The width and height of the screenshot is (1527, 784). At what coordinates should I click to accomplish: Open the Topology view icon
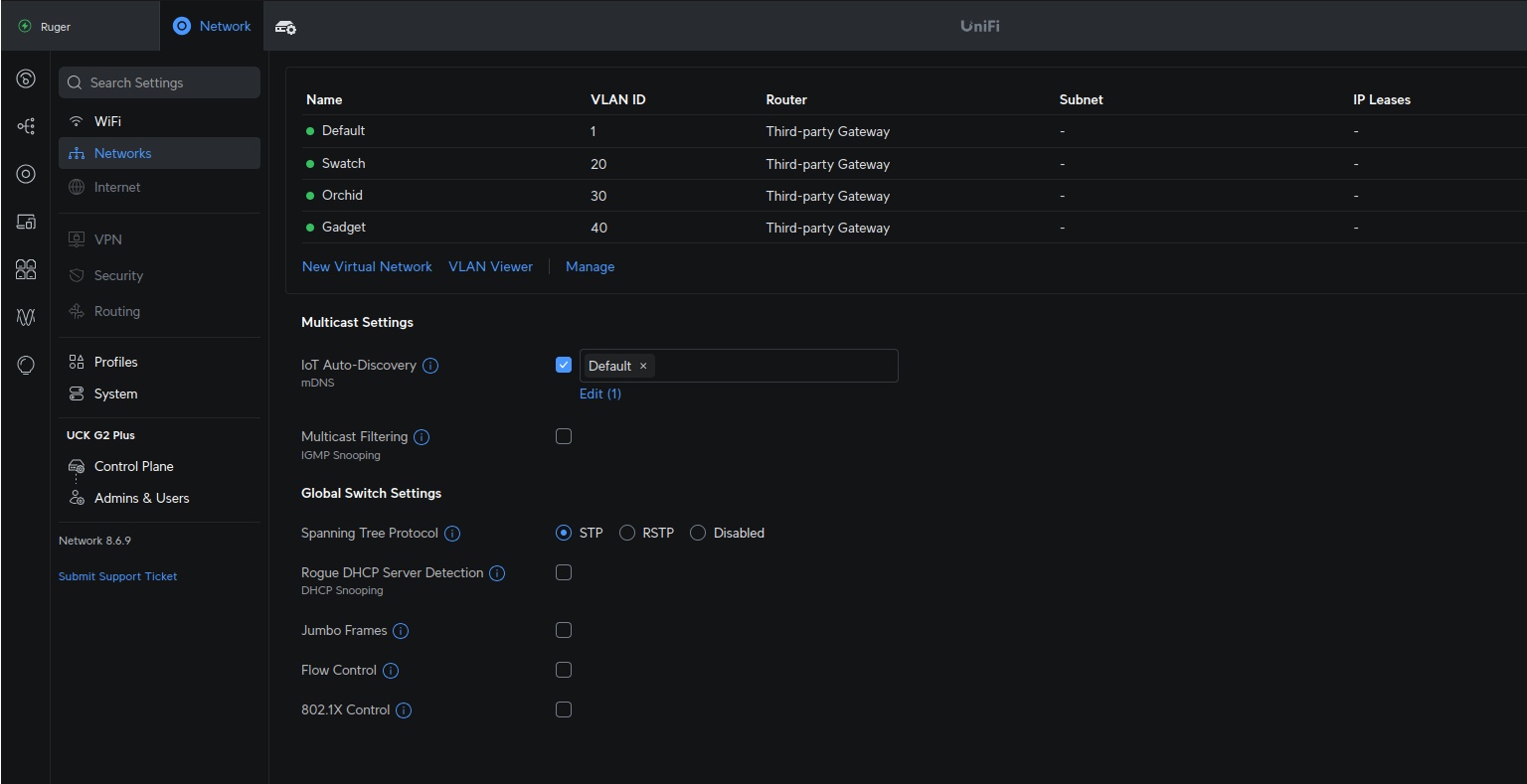coord(26,126)
